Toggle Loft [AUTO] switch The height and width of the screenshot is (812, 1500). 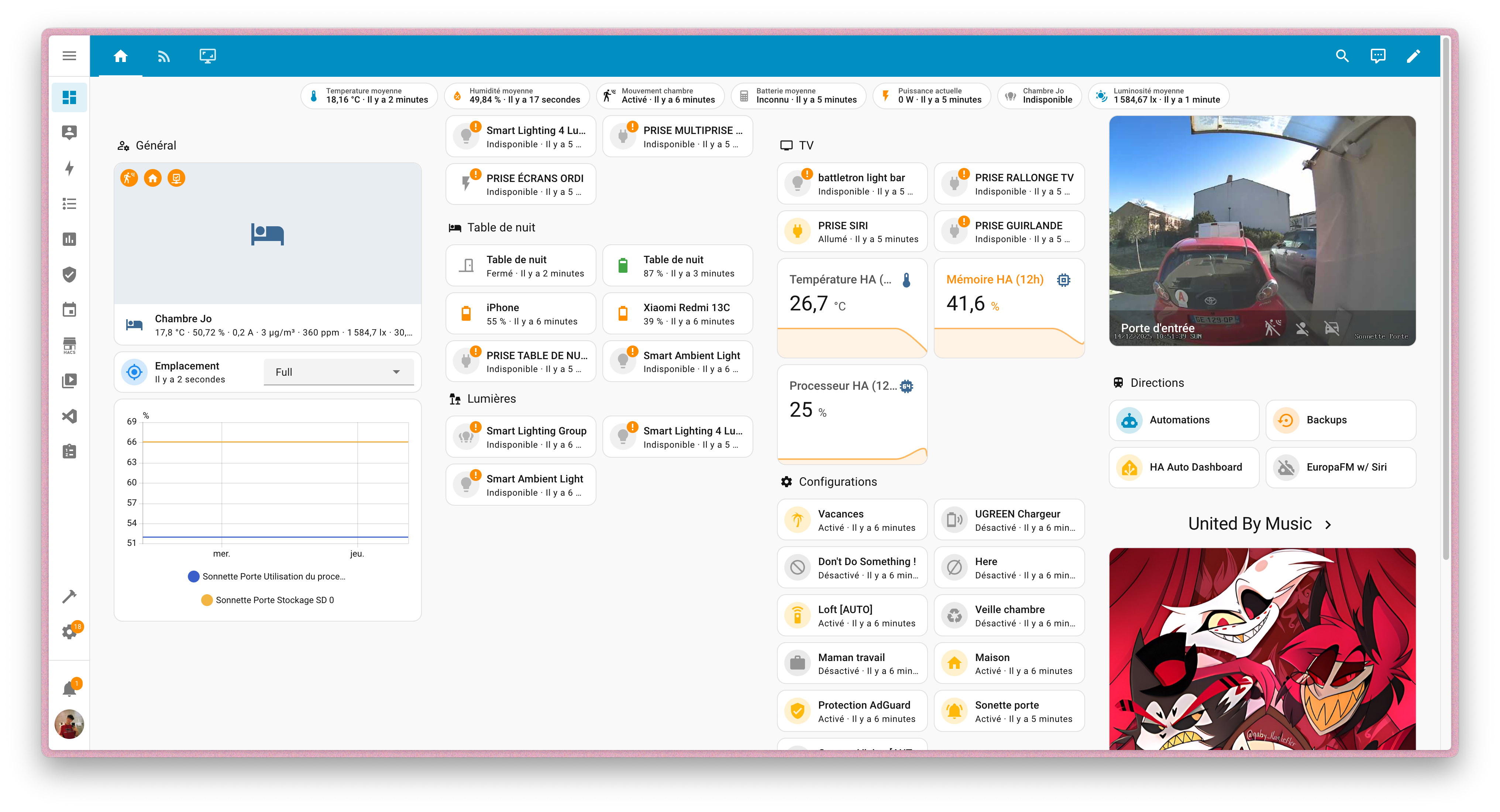[852, 616]
